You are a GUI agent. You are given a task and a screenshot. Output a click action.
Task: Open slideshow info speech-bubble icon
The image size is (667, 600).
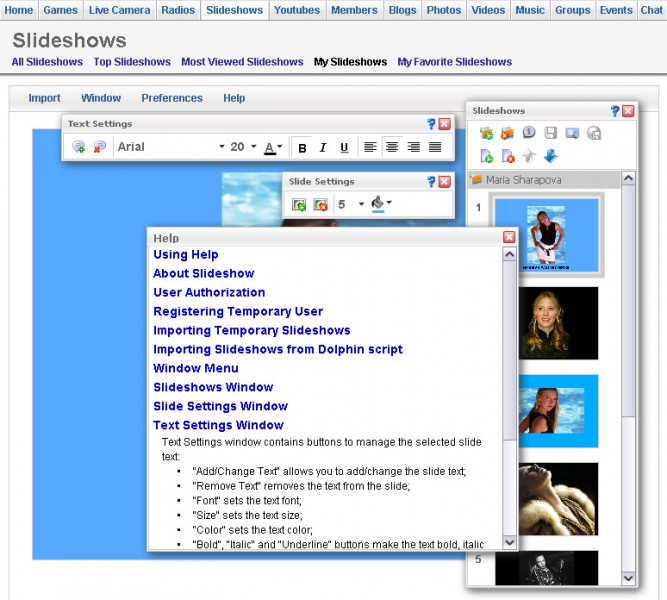[529, 133]
